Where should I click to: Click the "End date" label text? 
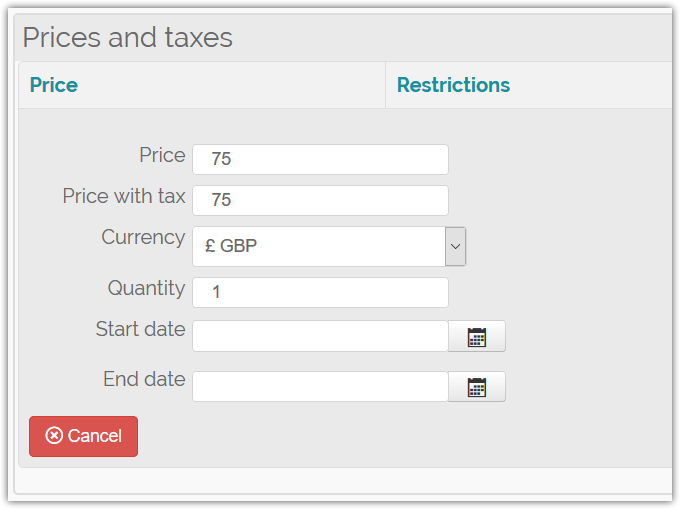pos(144,379)
